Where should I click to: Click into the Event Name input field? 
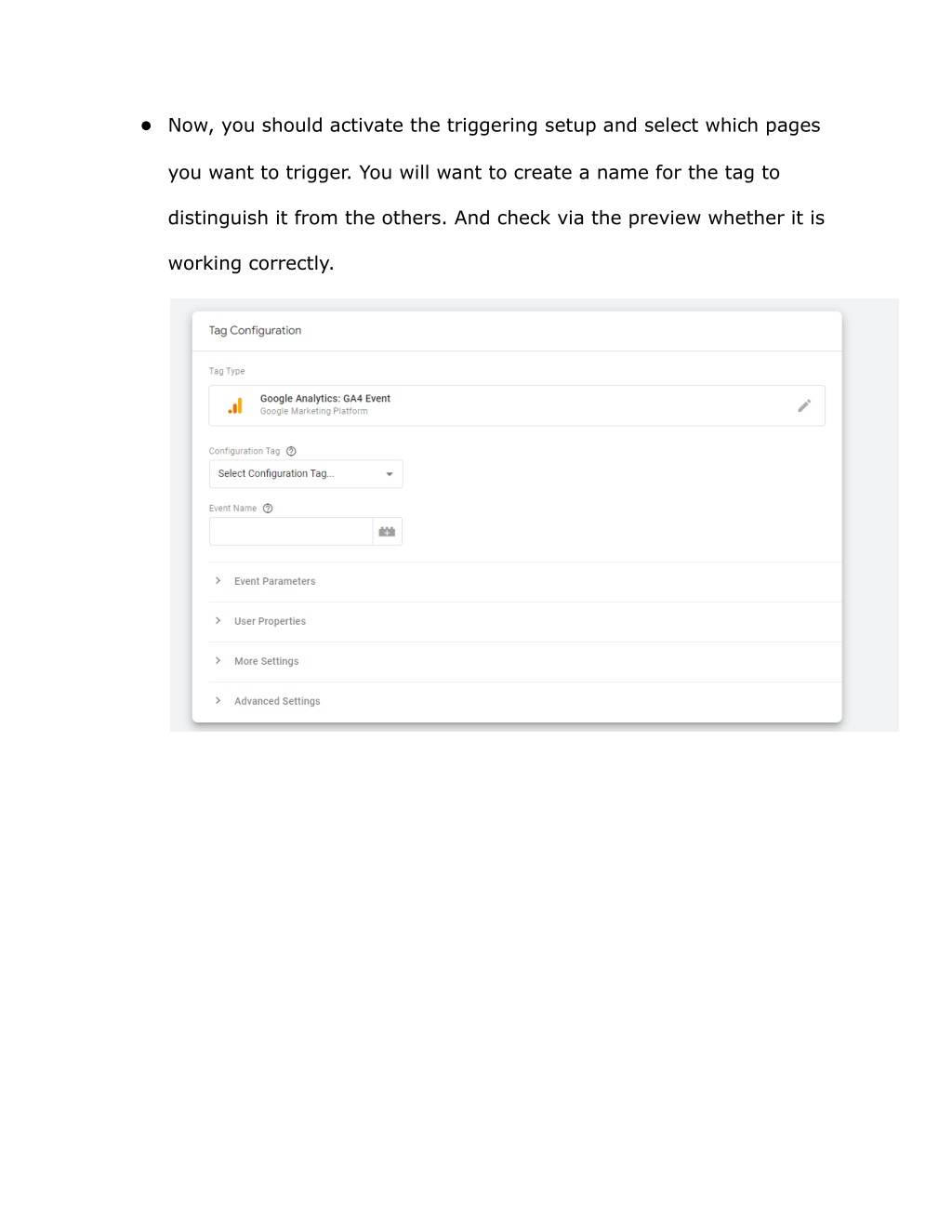(x=291, y=532)
